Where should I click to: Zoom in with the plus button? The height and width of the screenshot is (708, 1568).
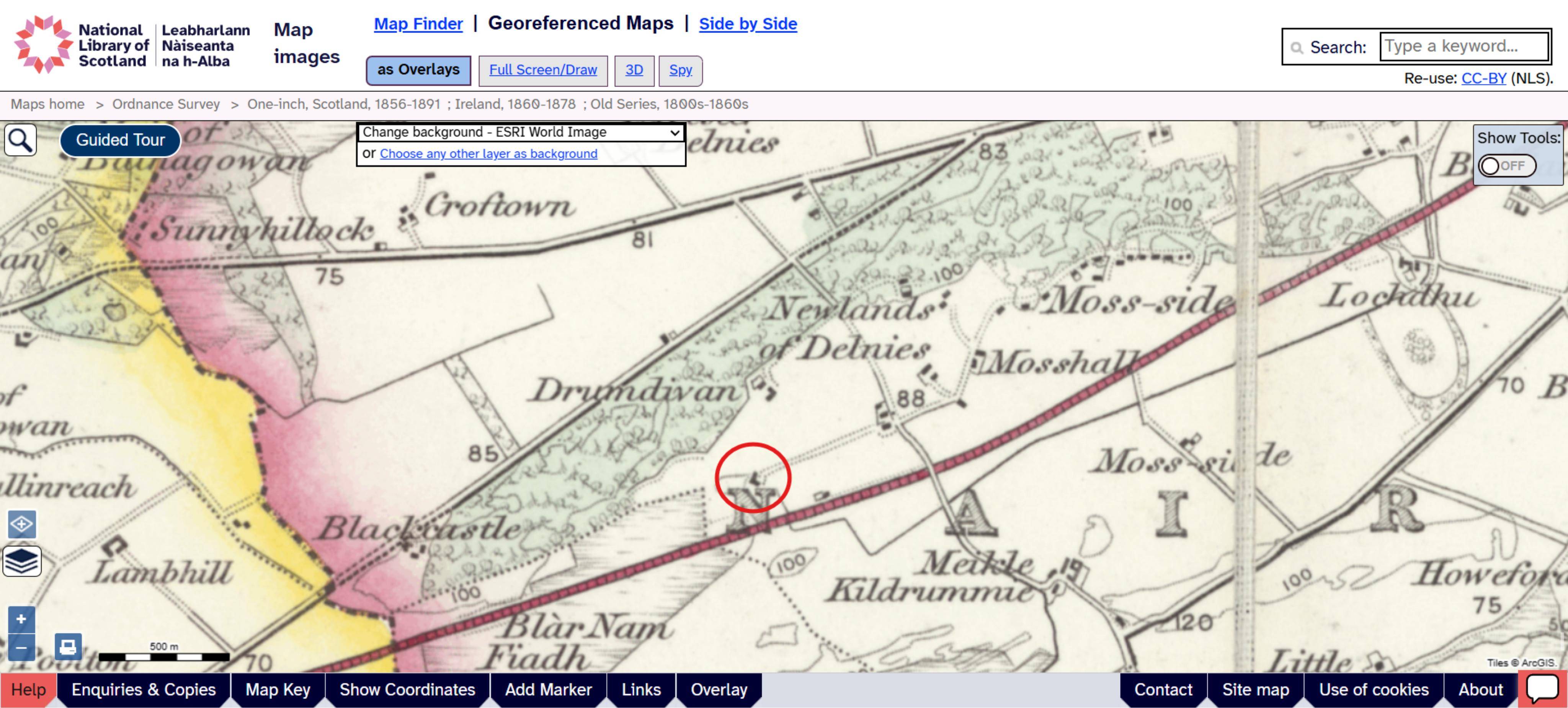21,619
